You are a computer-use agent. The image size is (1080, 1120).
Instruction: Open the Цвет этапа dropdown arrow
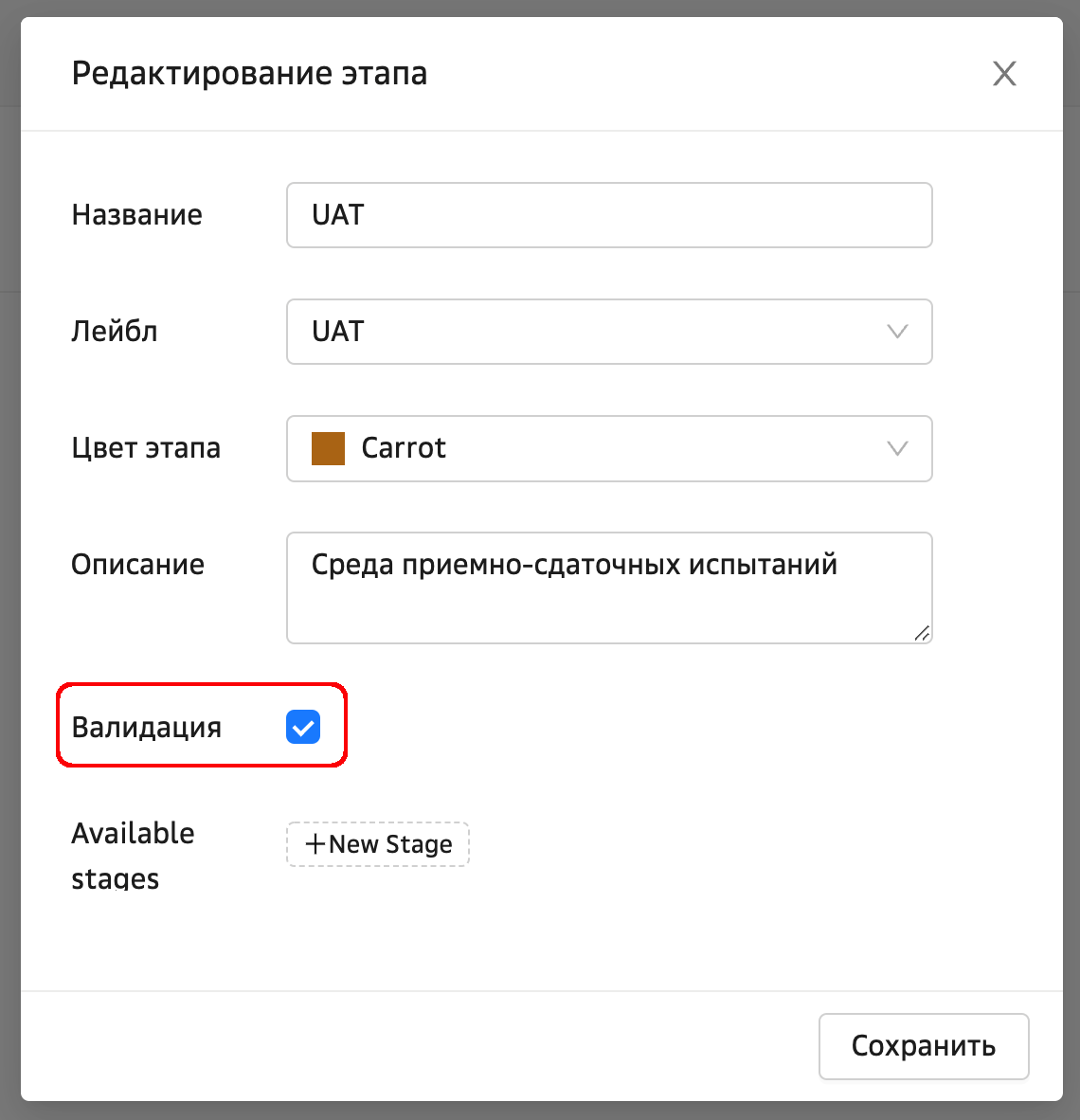pos(896,448)
